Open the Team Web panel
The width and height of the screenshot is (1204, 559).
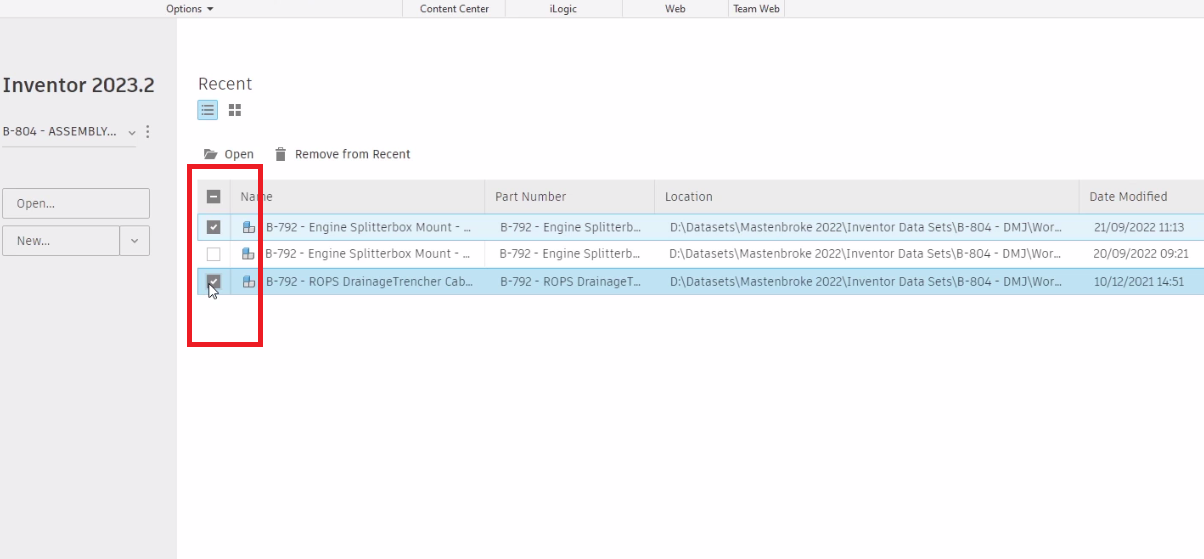click(756, 9)
